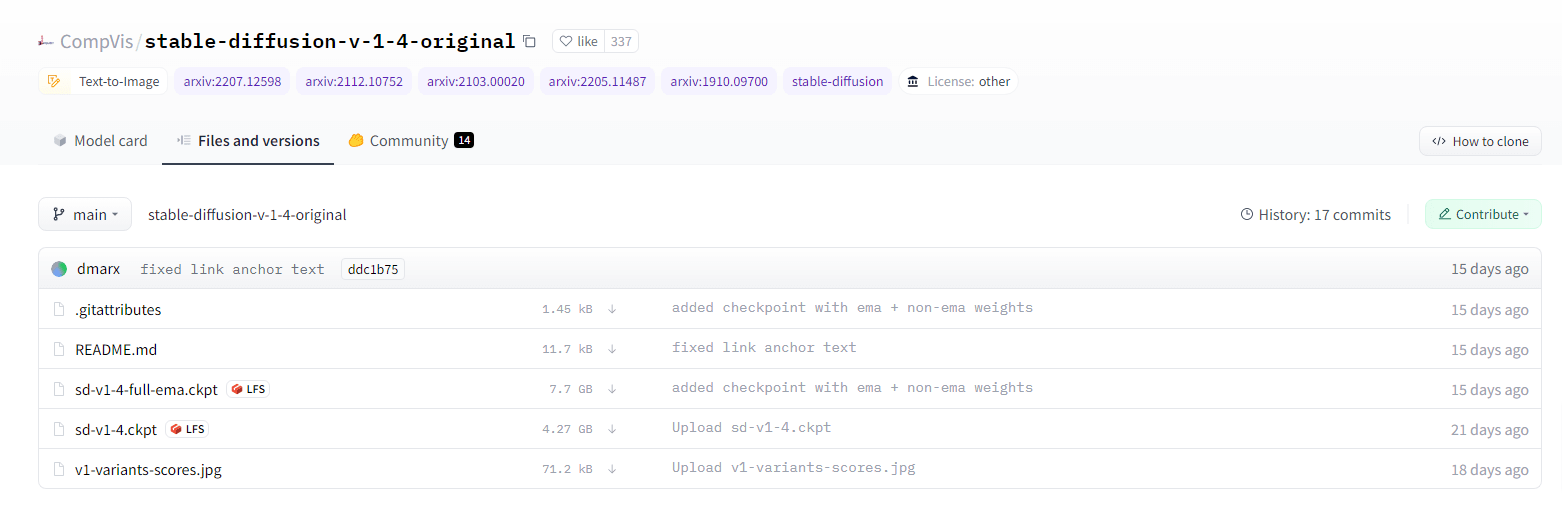Click the dmarx user avatar
The width and height of the screenshot is (1562, 510).
coord(59,269)
